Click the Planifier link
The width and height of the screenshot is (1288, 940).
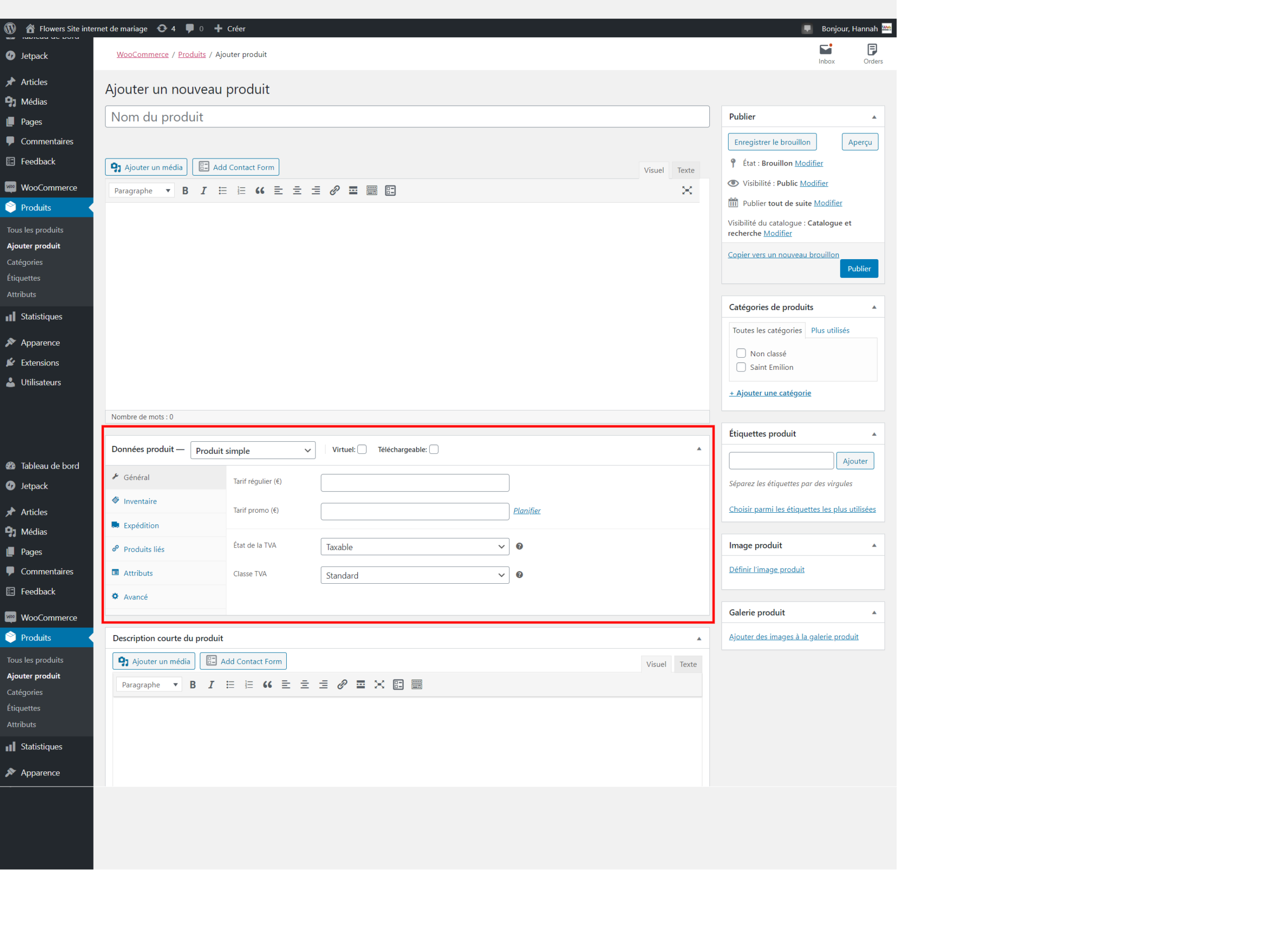click(x=527, y=510)
